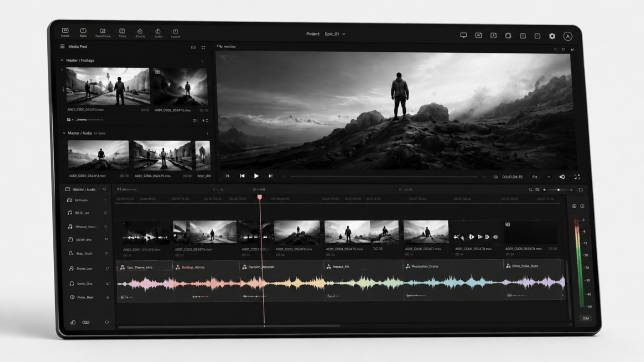Mute preview with the speaker volume icon

[562, 177]
